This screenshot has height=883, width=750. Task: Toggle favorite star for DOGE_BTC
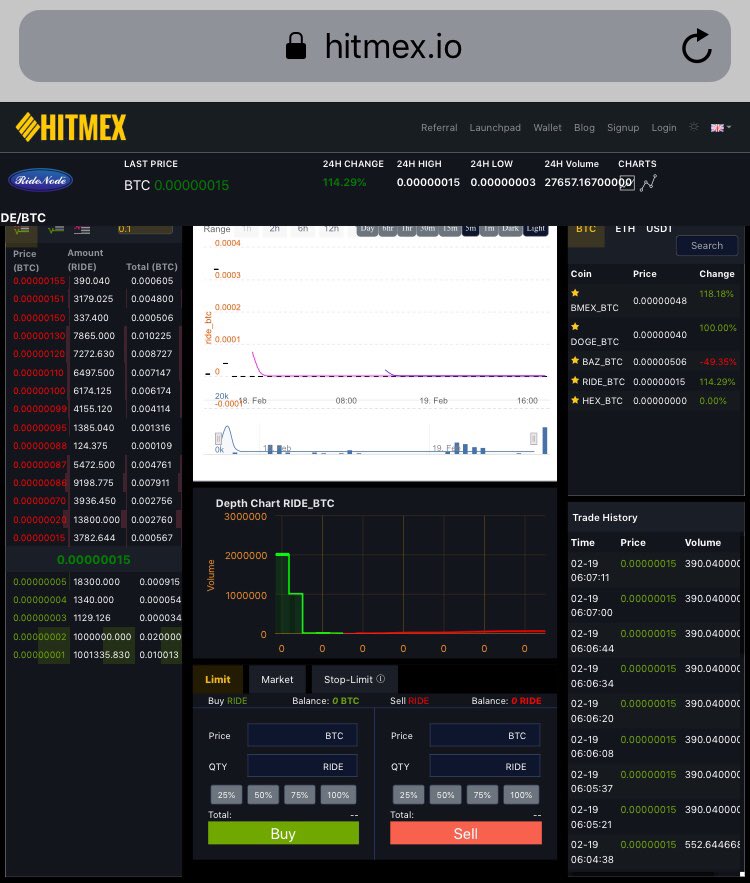click(x=575, y=327)
